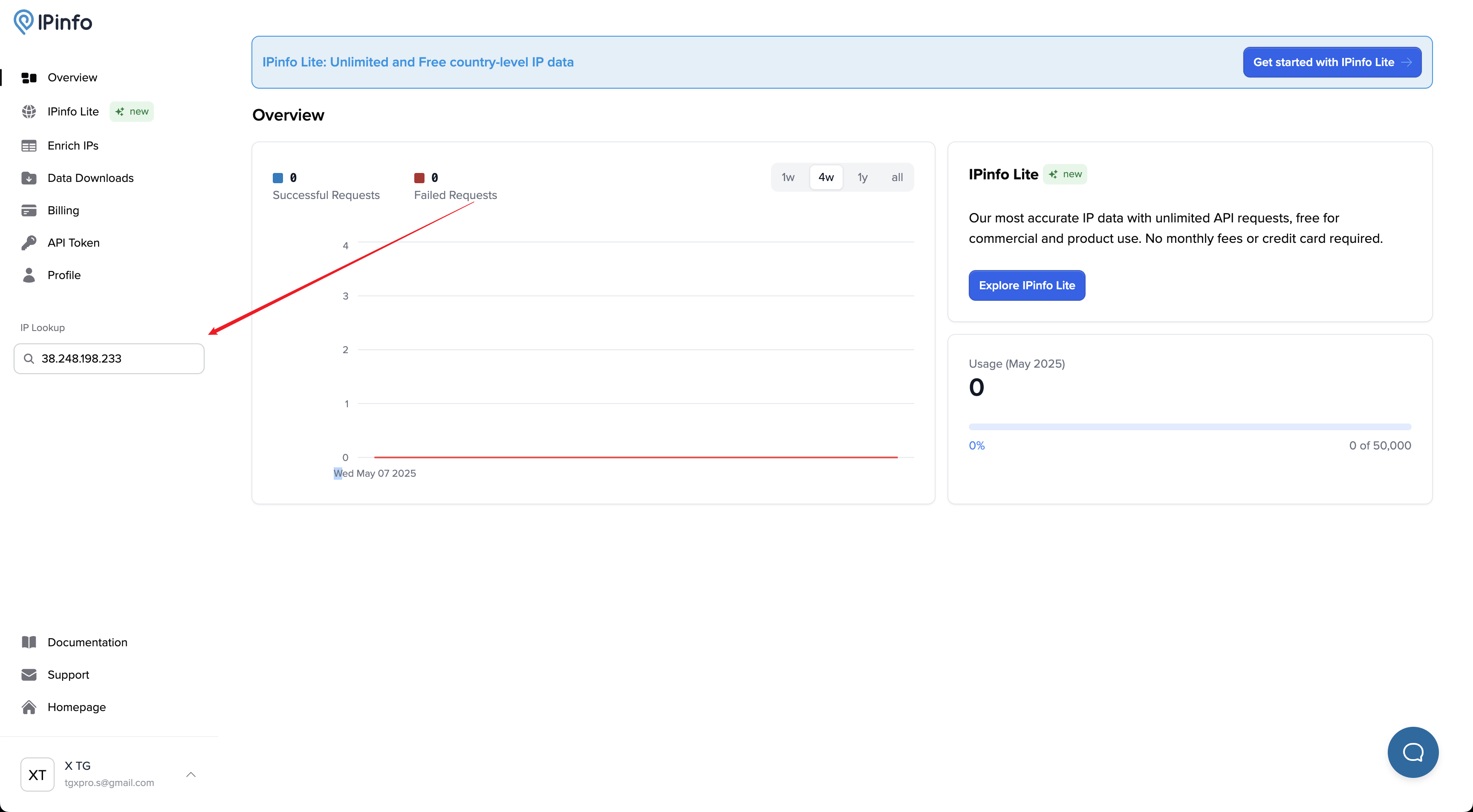Click the Billing card icon
This screenshot has height=812, width=1473.
pyautogui.click(x=29, y=210)
